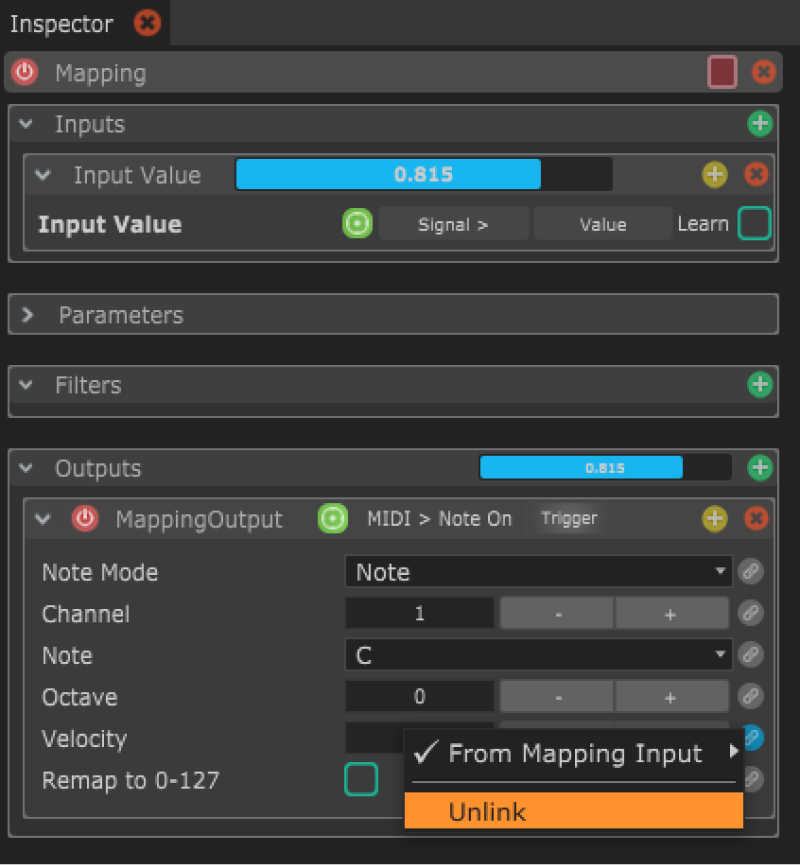Click the green add Output plus icon
Image resolution: width=800 pixels, height=865 pixels.
coord(760,467)
